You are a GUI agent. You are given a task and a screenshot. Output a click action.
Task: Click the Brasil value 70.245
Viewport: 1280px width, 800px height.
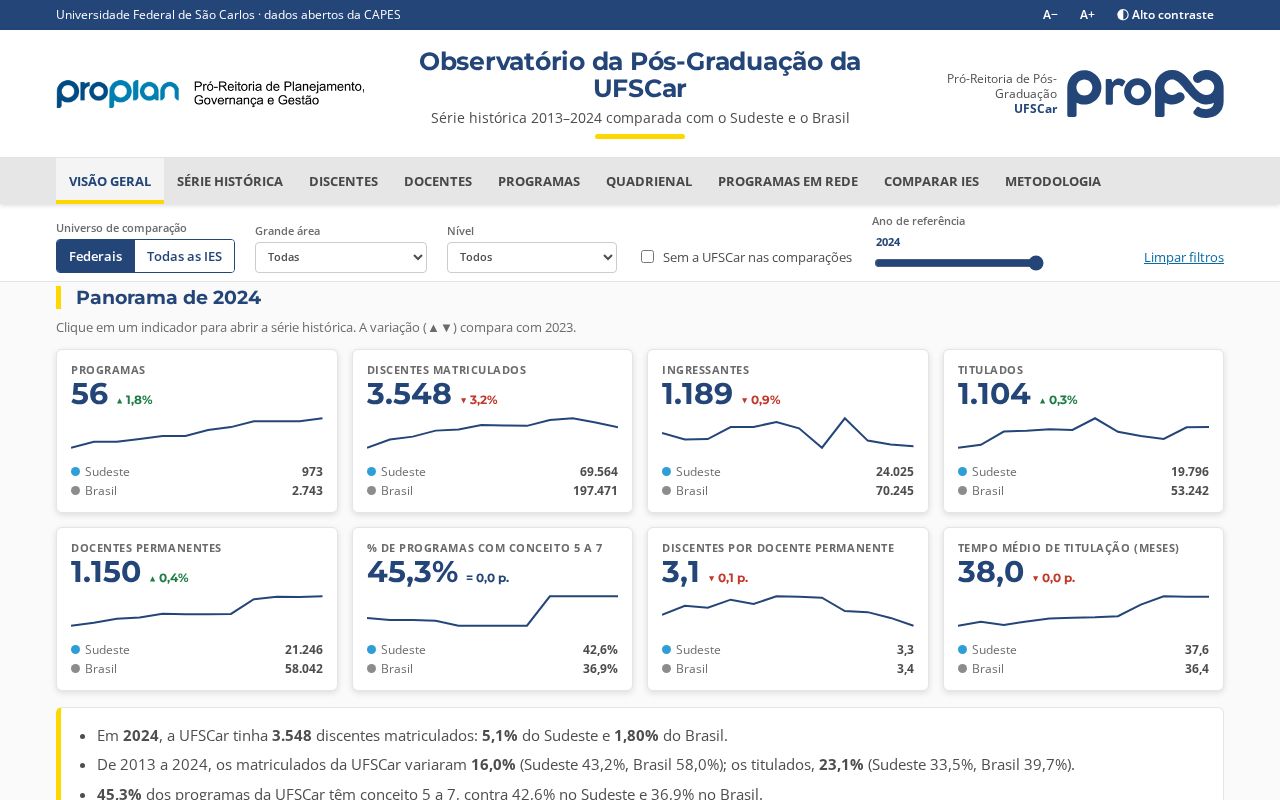coord(894,491)
